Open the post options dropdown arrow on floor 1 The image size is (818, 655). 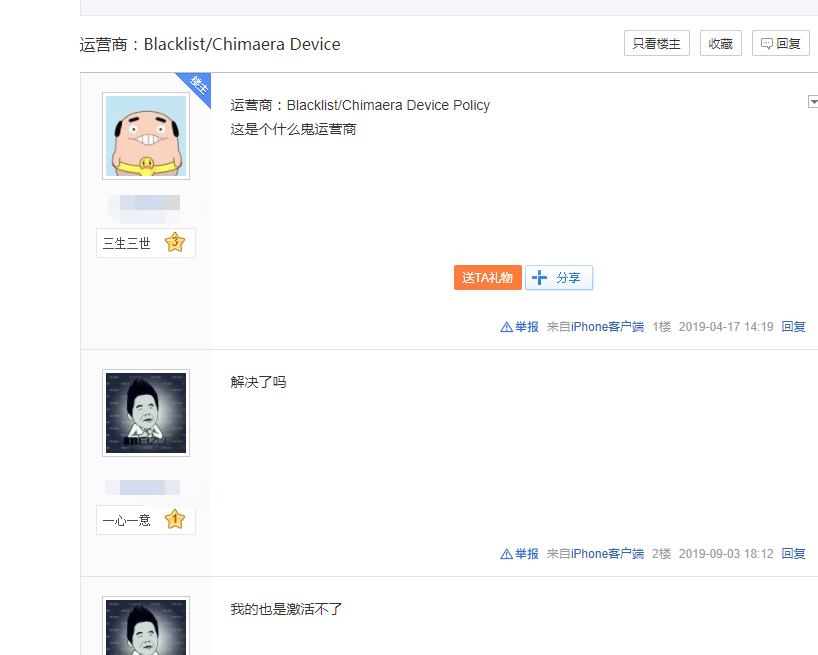[813, 101]
